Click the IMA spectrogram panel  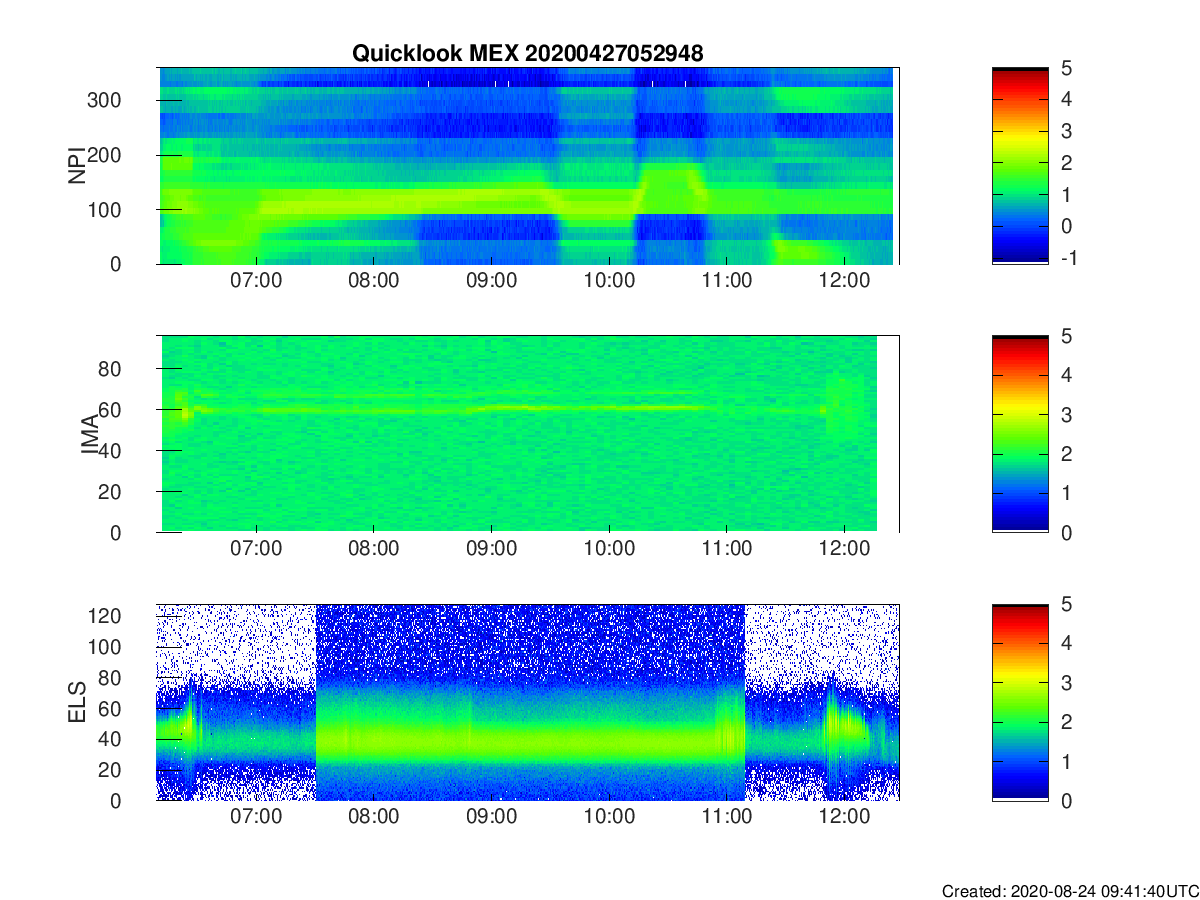coord(528,434)
